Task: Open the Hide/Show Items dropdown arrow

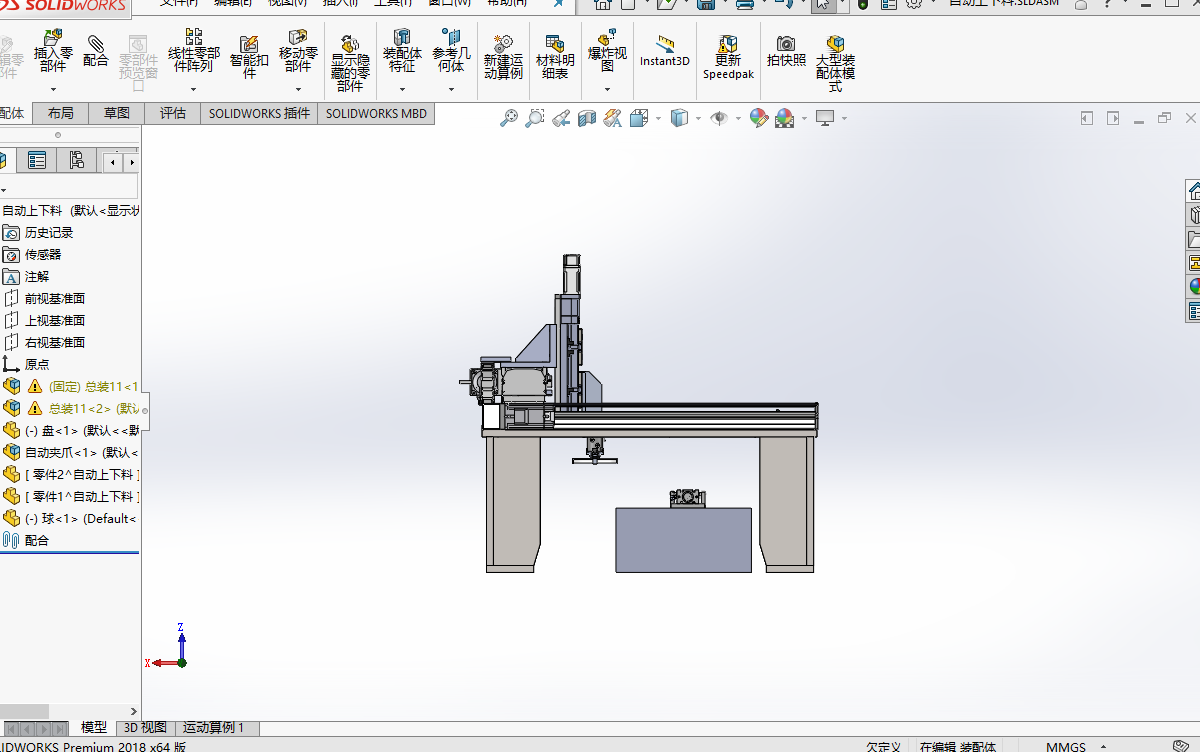Action: [x=738, y=119]
